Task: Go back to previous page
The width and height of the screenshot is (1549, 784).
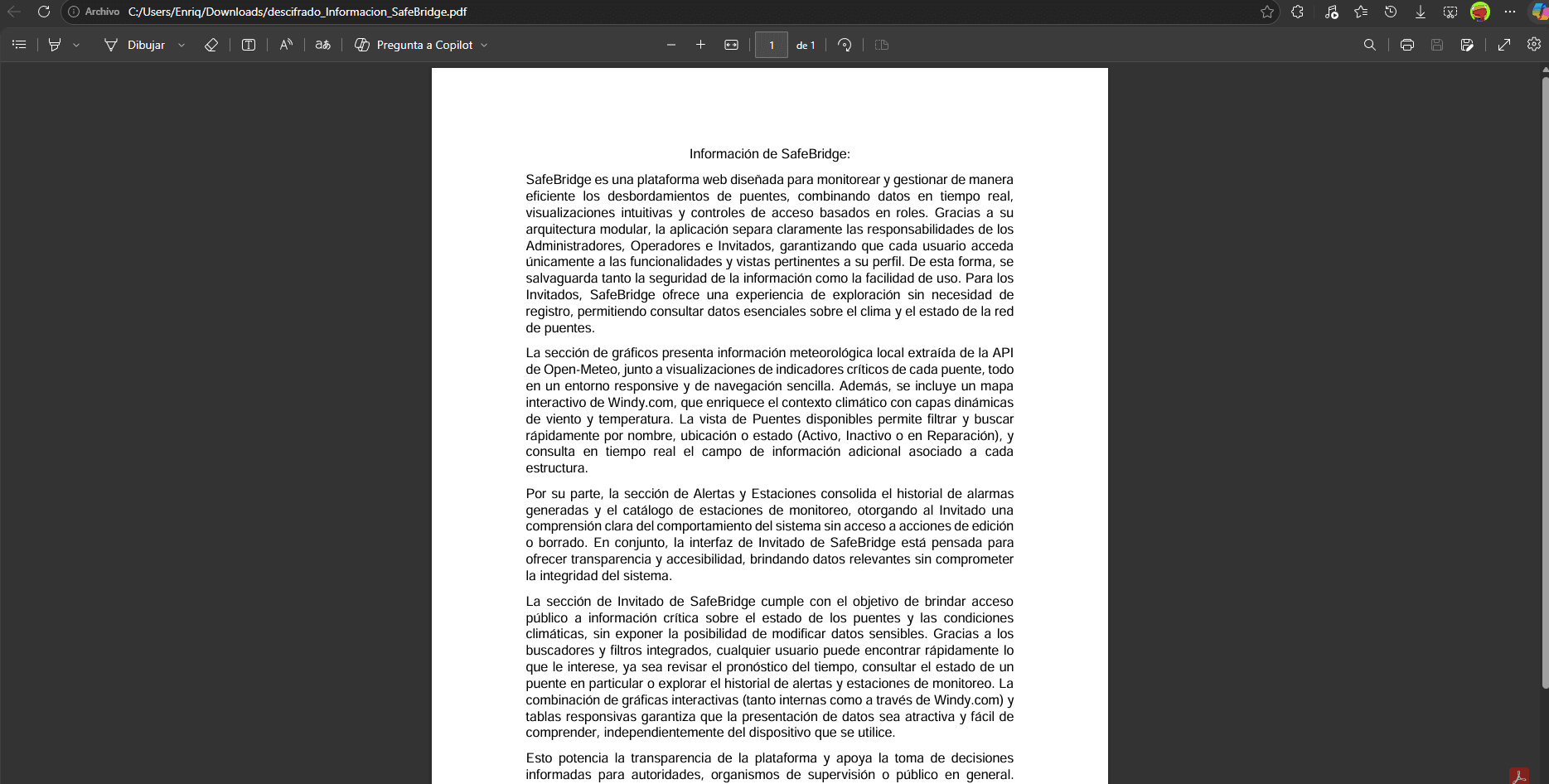Action: tap(14, 12)
